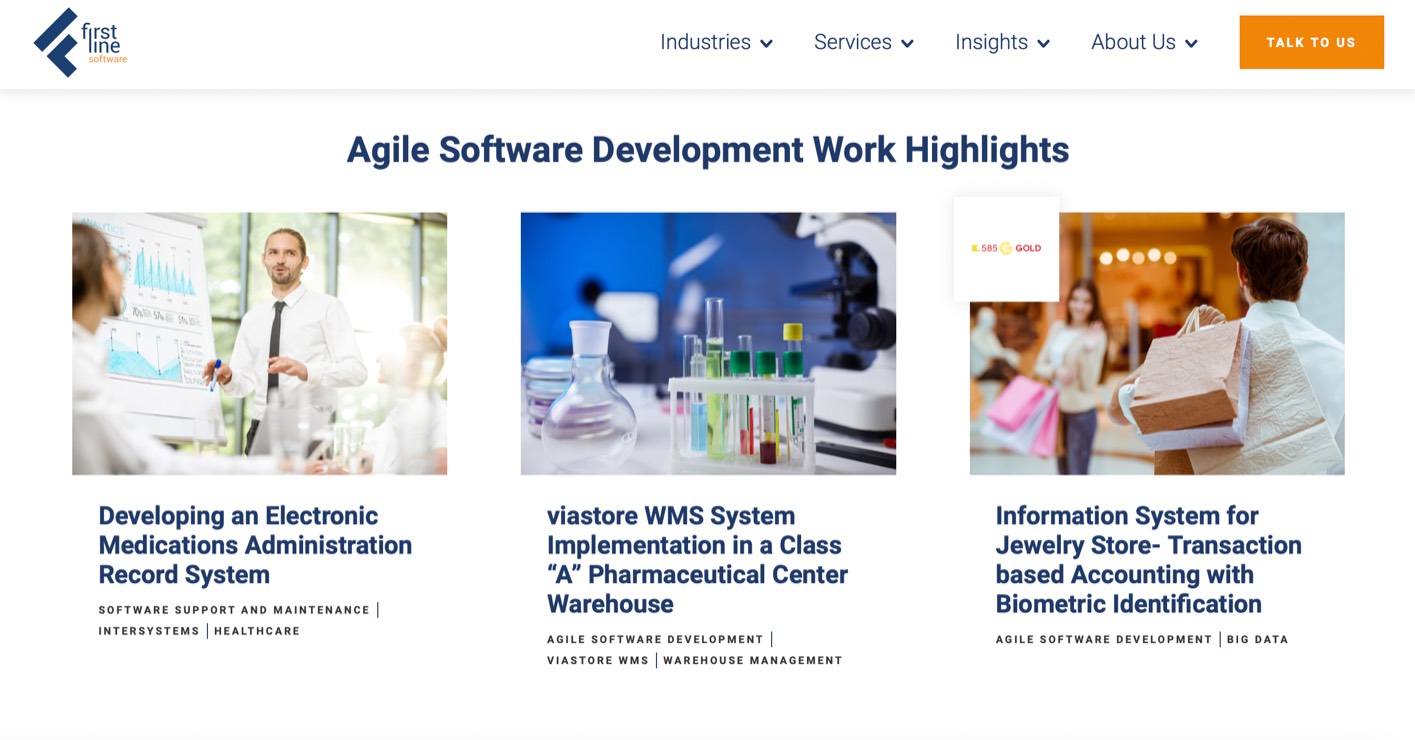Expand the Services dropdown chevron
The height and width of the screenshot is (740, 1415).
pyautogui.click(x=907, y=44)
